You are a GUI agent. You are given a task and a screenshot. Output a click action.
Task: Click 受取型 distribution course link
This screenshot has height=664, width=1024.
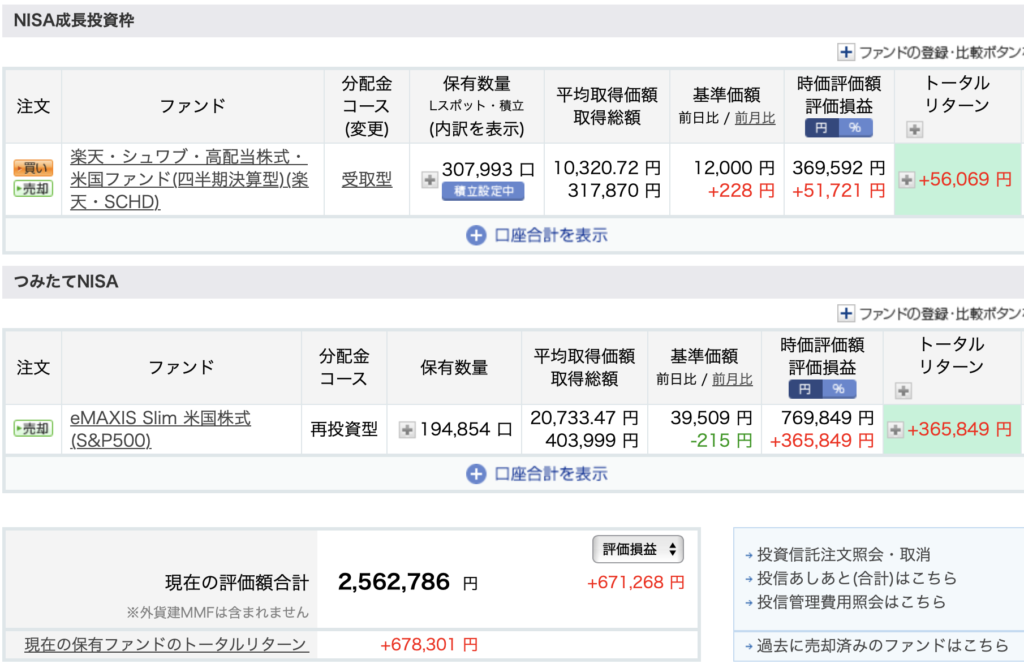367,180
